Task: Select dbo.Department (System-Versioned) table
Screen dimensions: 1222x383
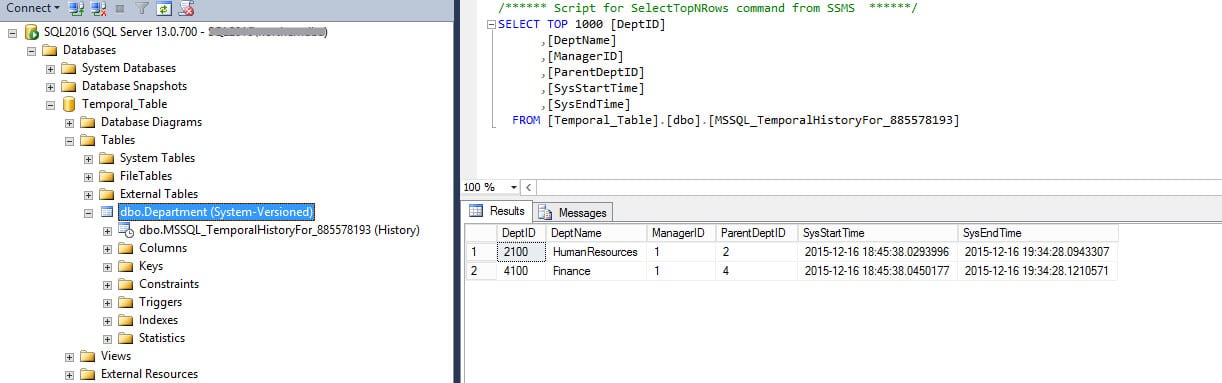Action: point(216,212)
